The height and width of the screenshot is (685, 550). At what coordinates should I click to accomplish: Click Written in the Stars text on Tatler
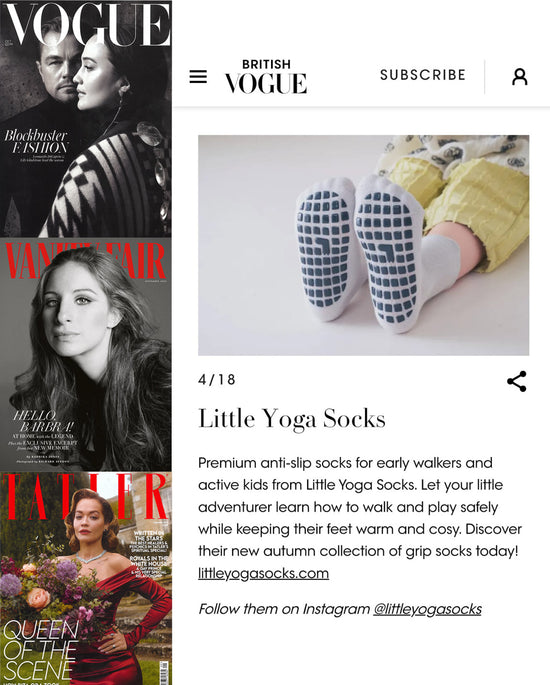pos(149,536)
